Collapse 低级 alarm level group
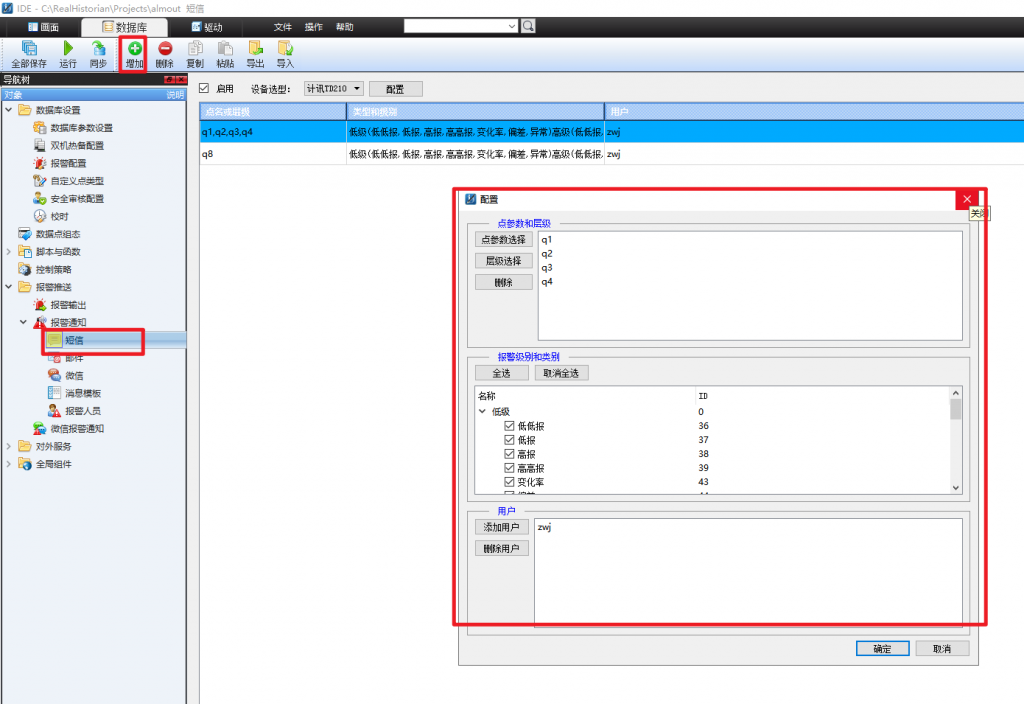The image size is (1024, 704). pos(483,411)
